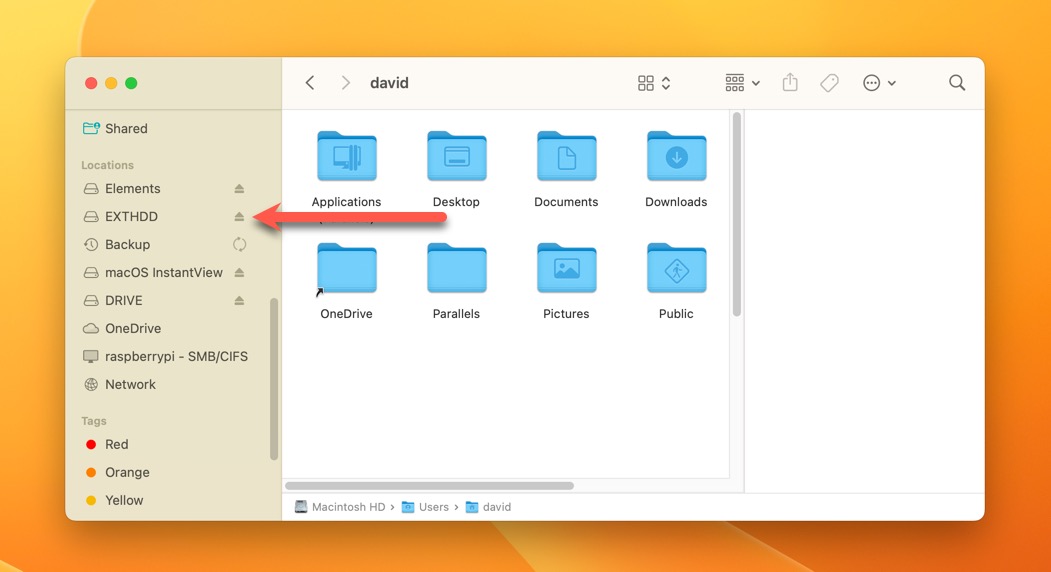The image size is (1051, 572).
Task: Click the horizontal scrollbar below files
Action: click(430, 485)
